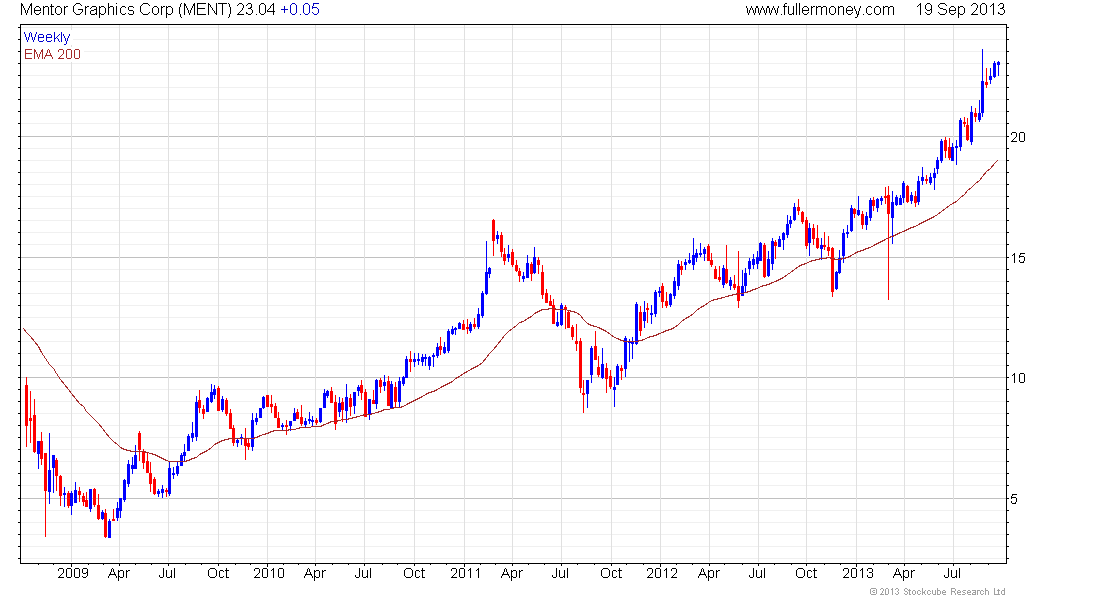Viewport: 1100px width, 600px height.
Task: Open the www.fullermoney.com link text
Action: (x=820, y=10)
